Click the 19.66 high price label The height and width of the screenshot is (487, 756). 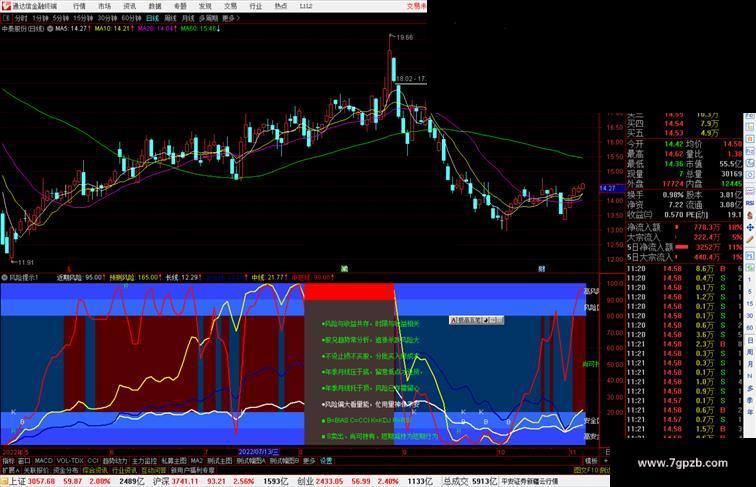click(404, 37)
